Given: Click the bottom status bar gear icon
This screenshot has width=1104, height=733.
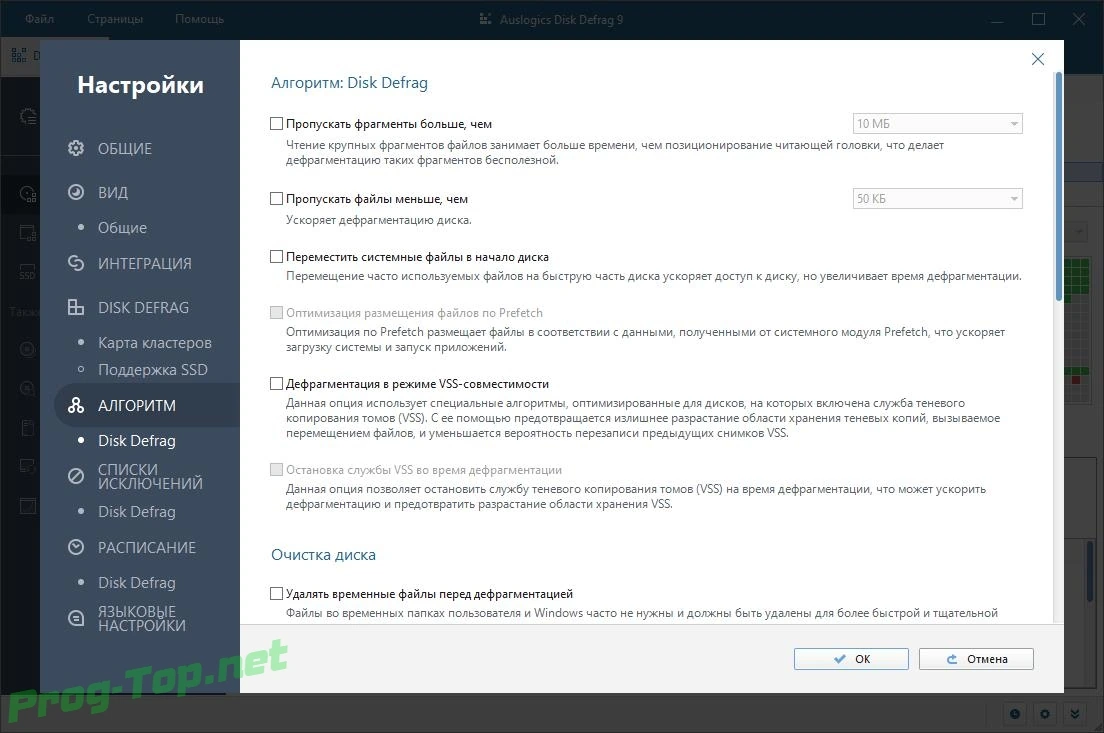Looking at the screenshot, I should pos(1045,714).
